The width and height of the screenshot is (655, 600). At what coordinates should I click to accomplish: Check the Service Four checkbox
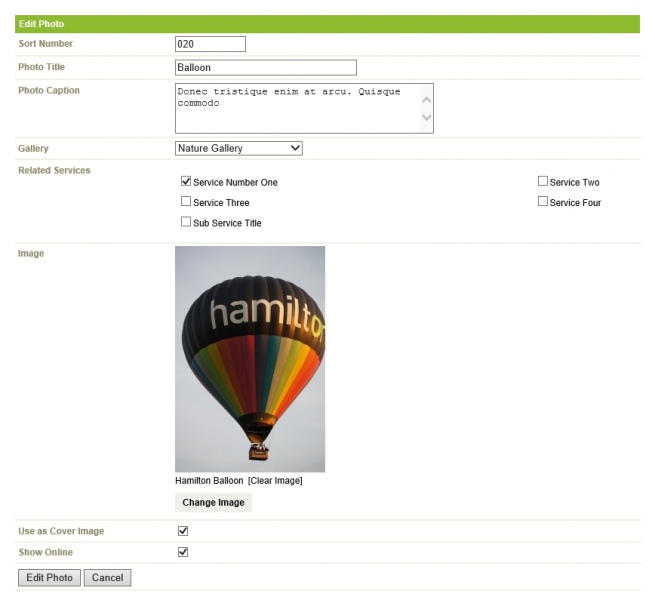tap(543, 201)
